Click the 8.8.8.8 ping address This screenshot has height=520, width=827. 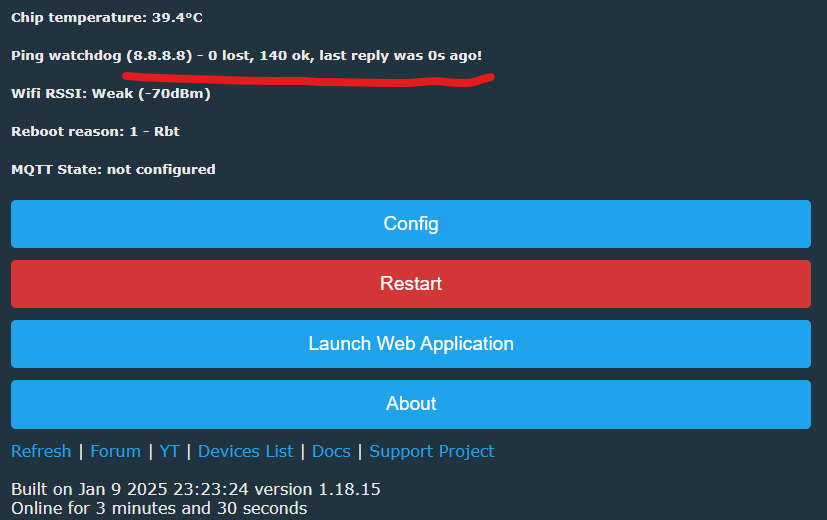point(158,56)
